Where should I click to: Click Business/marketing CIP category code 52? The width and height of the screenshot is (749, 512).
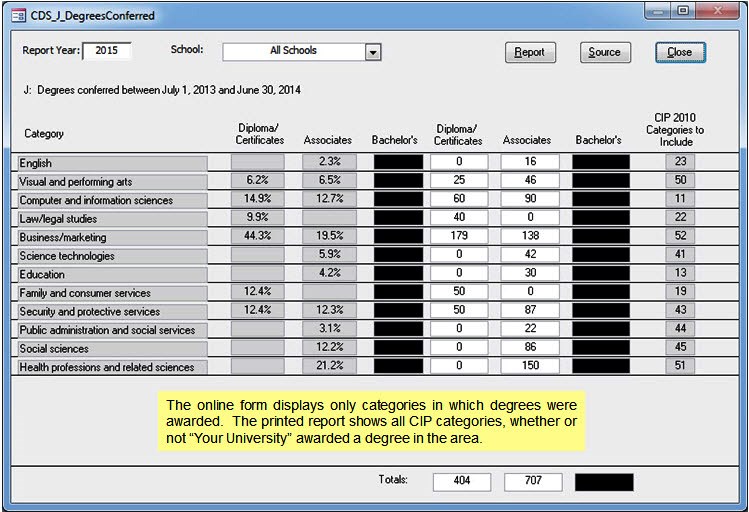[680, 236]
